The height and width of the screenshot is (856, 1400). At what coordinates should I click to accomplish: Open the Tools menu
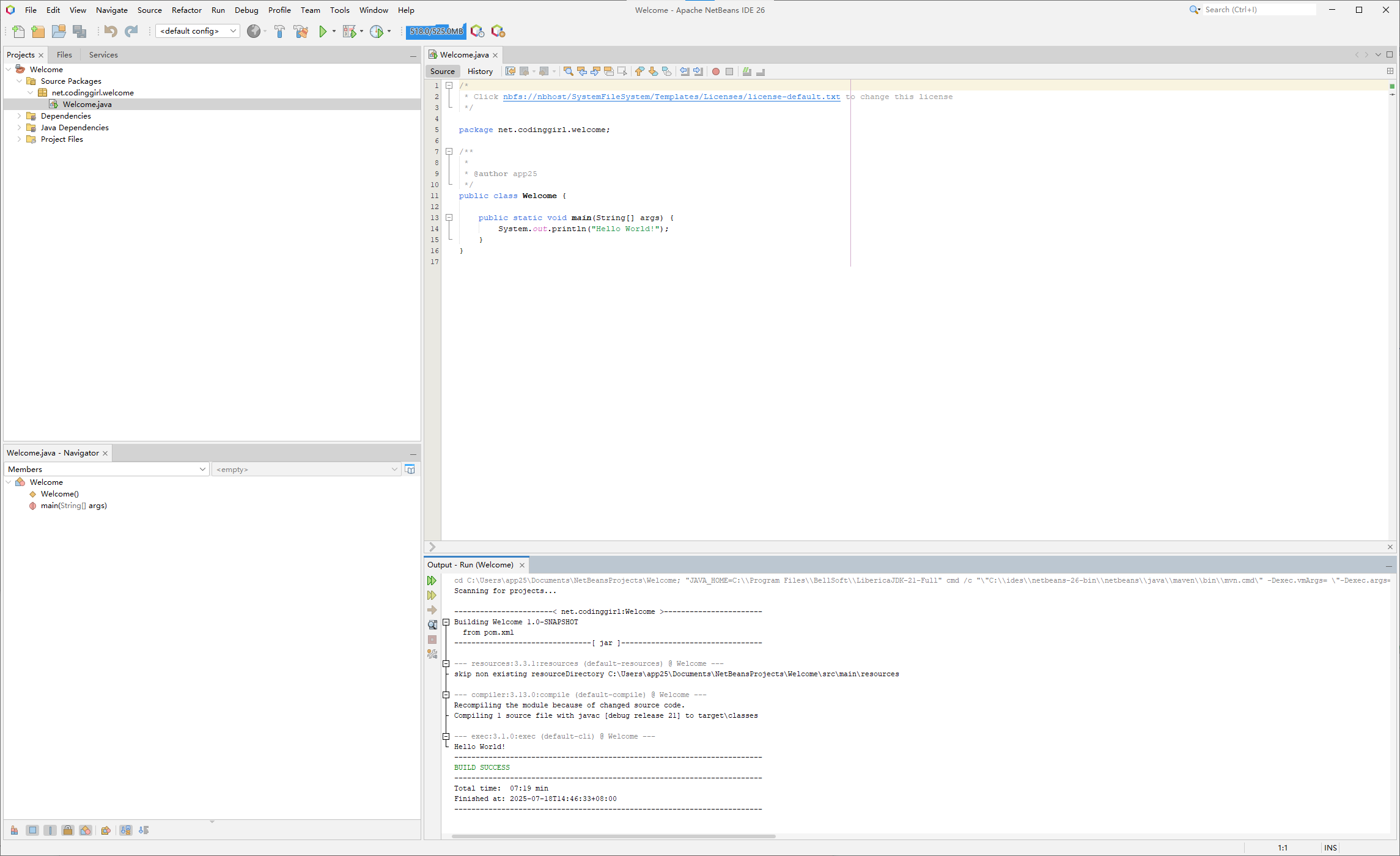(x=339, y=10)
